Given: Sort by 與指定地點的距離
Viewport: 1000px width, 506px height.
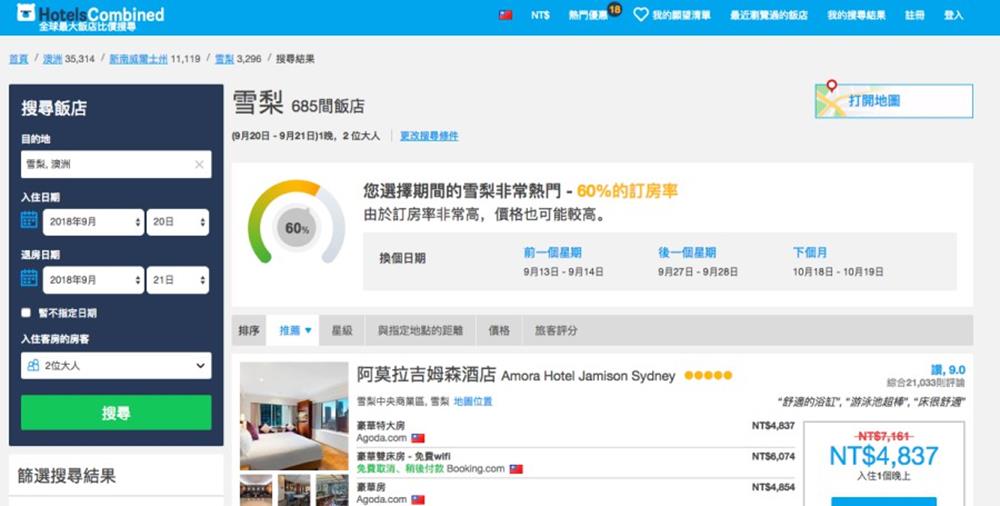Looking at the screenshot, I should click(420, 331).
